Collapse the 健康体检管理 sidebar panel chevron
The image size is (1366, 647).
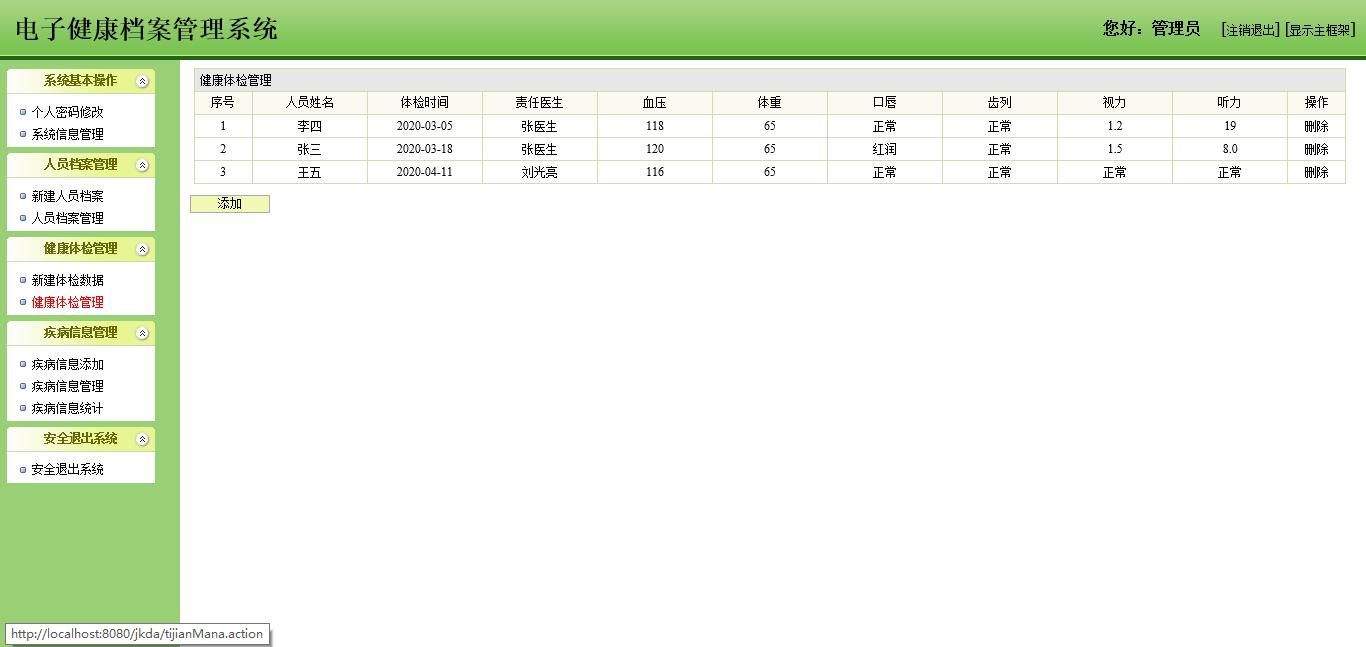tap(142, 249)
